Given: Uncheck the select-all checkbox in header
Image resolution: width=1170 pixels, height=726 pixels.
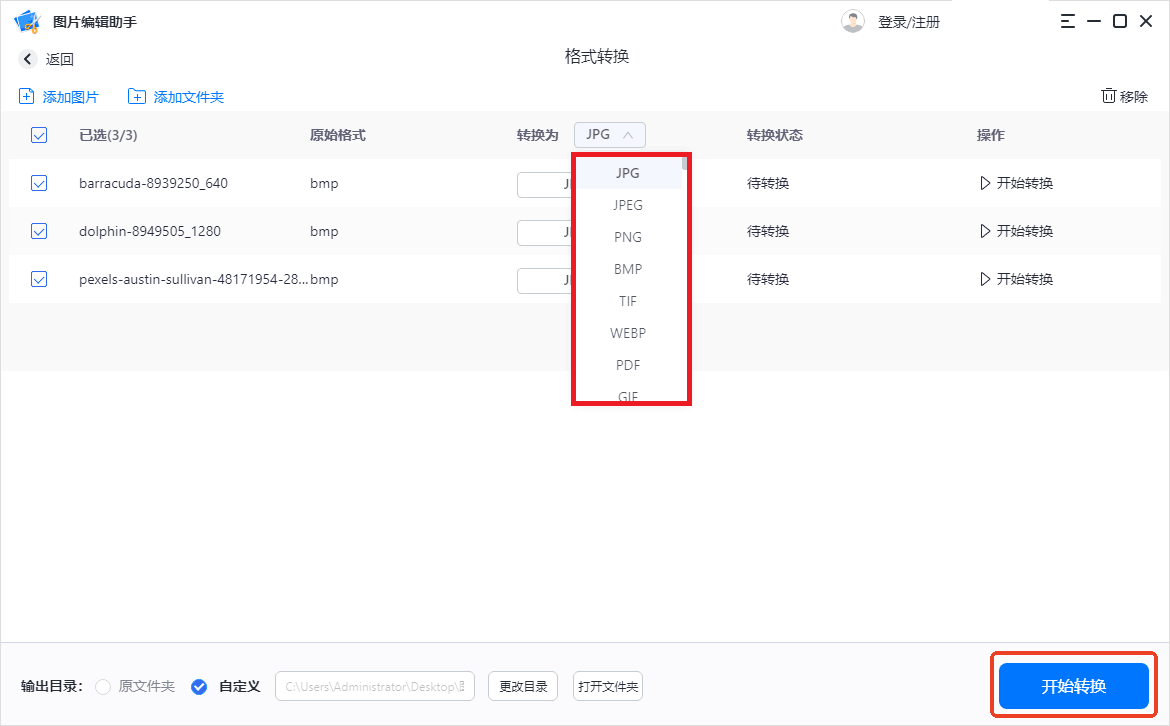Looking at the screenshot, I should tap(39, 134).
